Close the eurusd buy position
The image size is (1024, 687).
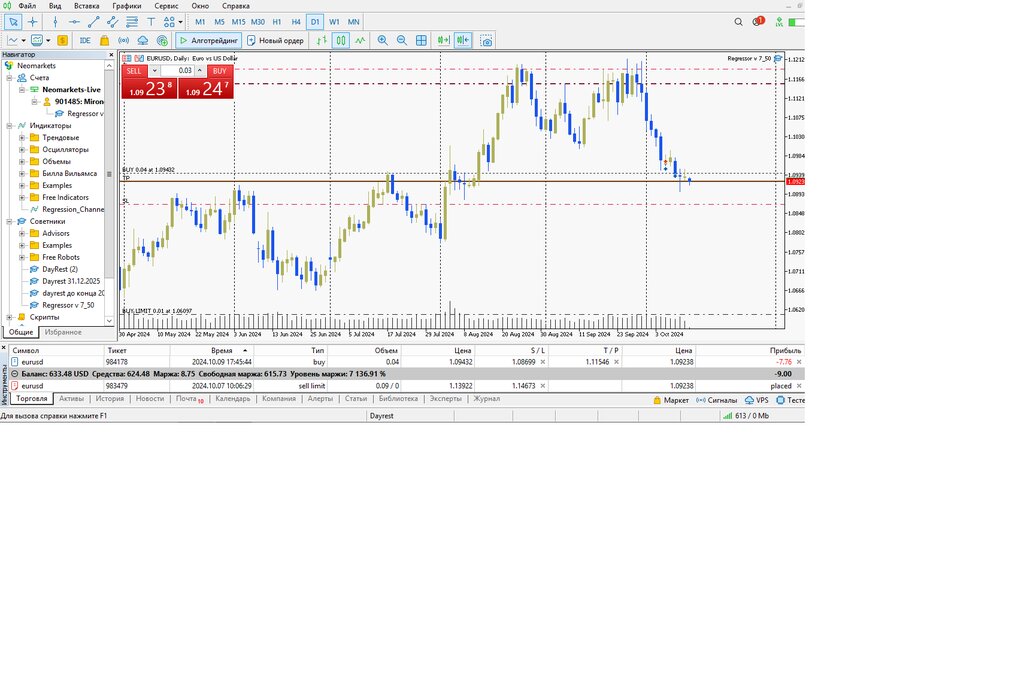799,362
